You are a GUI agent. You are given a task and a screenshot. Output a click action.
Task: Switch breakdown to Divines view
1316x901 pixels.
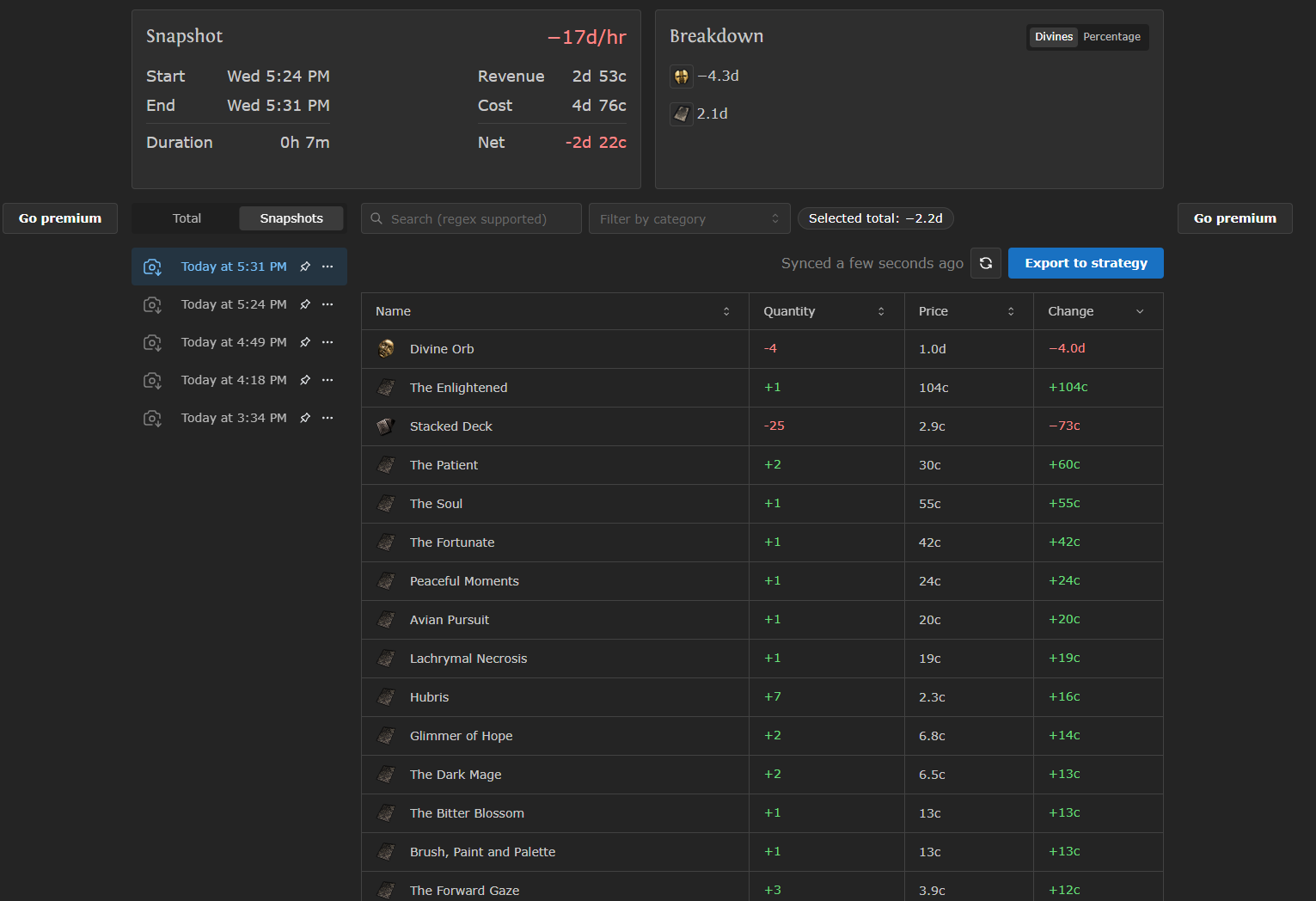click(1054, 37)
